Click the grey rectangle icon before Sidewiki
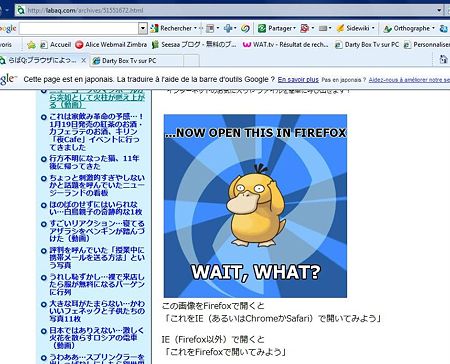The image size is (450, 364). coord(323,29)
